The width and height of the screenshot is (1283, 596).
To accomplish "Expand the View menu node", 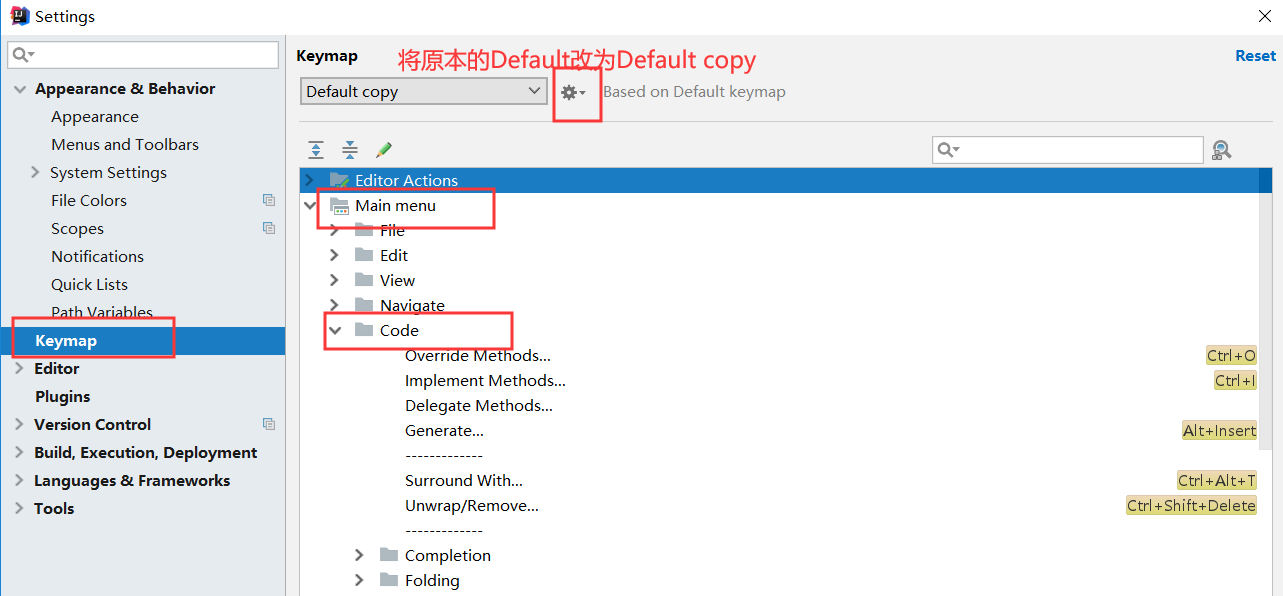I will 335,280.
